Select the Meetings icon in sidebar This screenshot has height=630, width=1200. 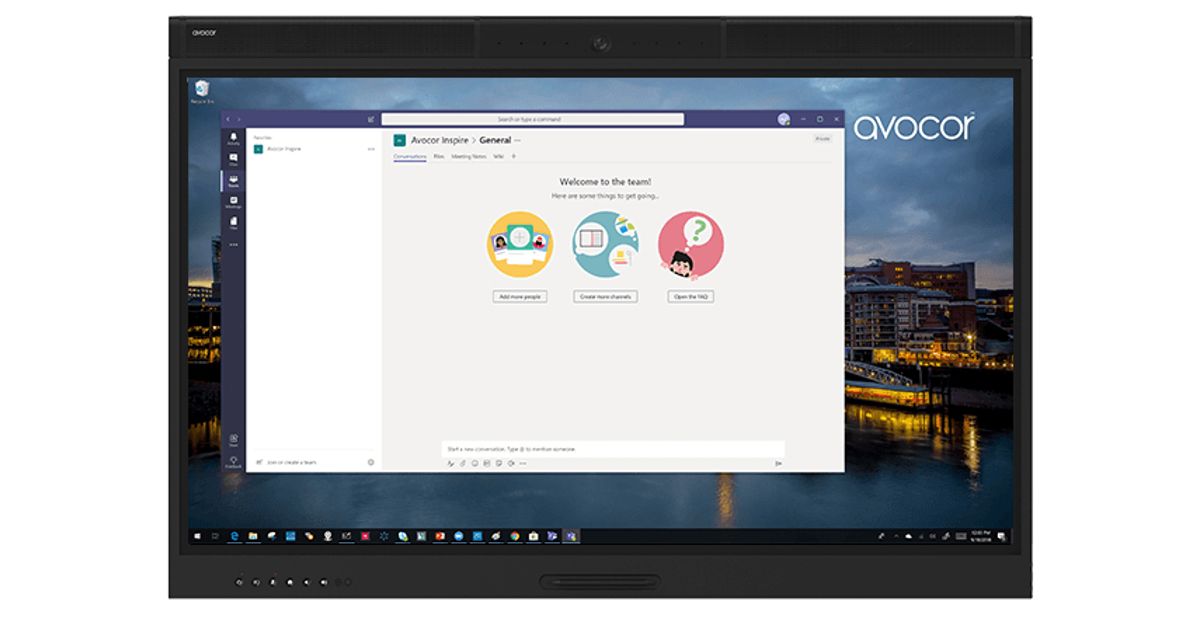[233, 202]
